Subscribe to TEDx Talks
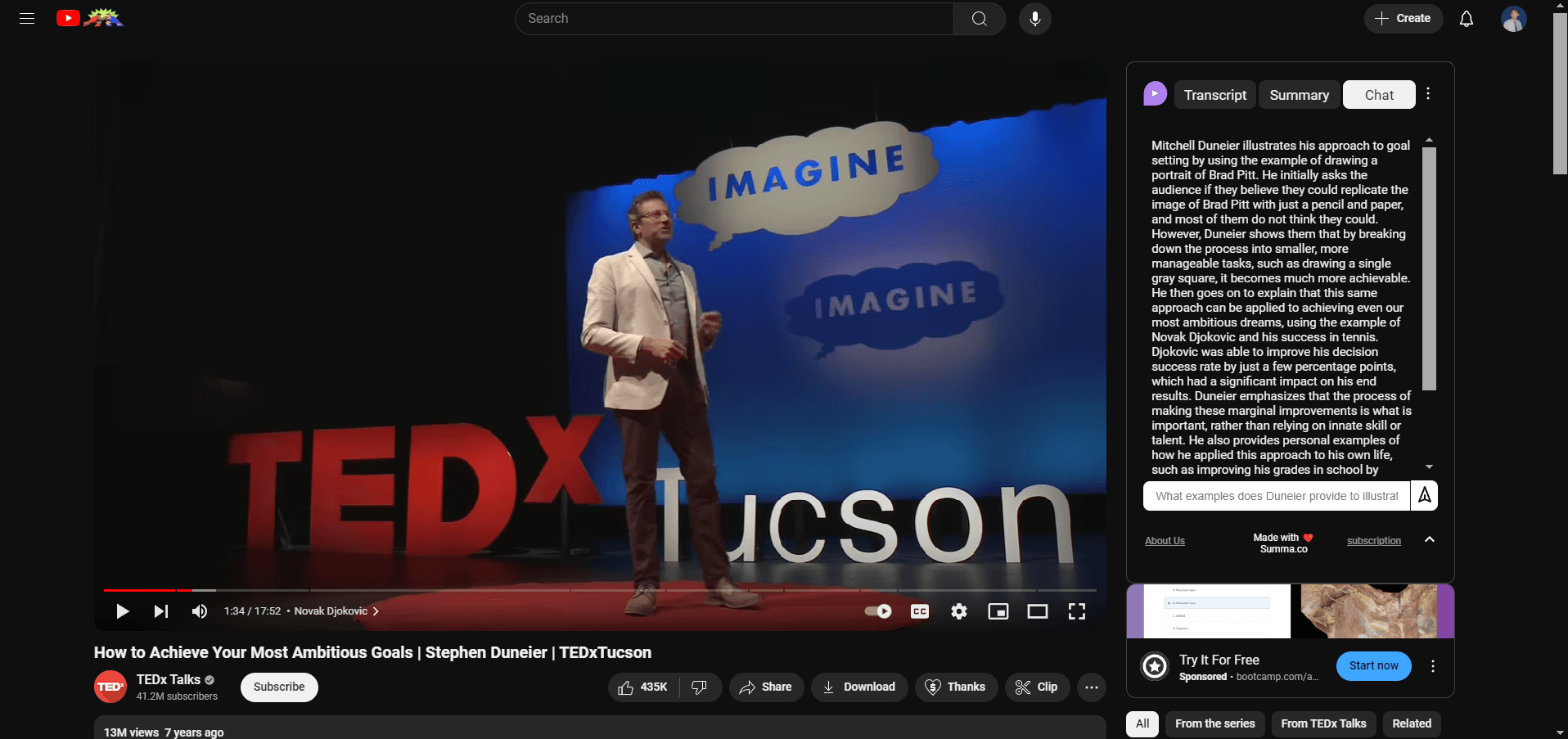The image size is (1568, 739). [x=278, y=687]
